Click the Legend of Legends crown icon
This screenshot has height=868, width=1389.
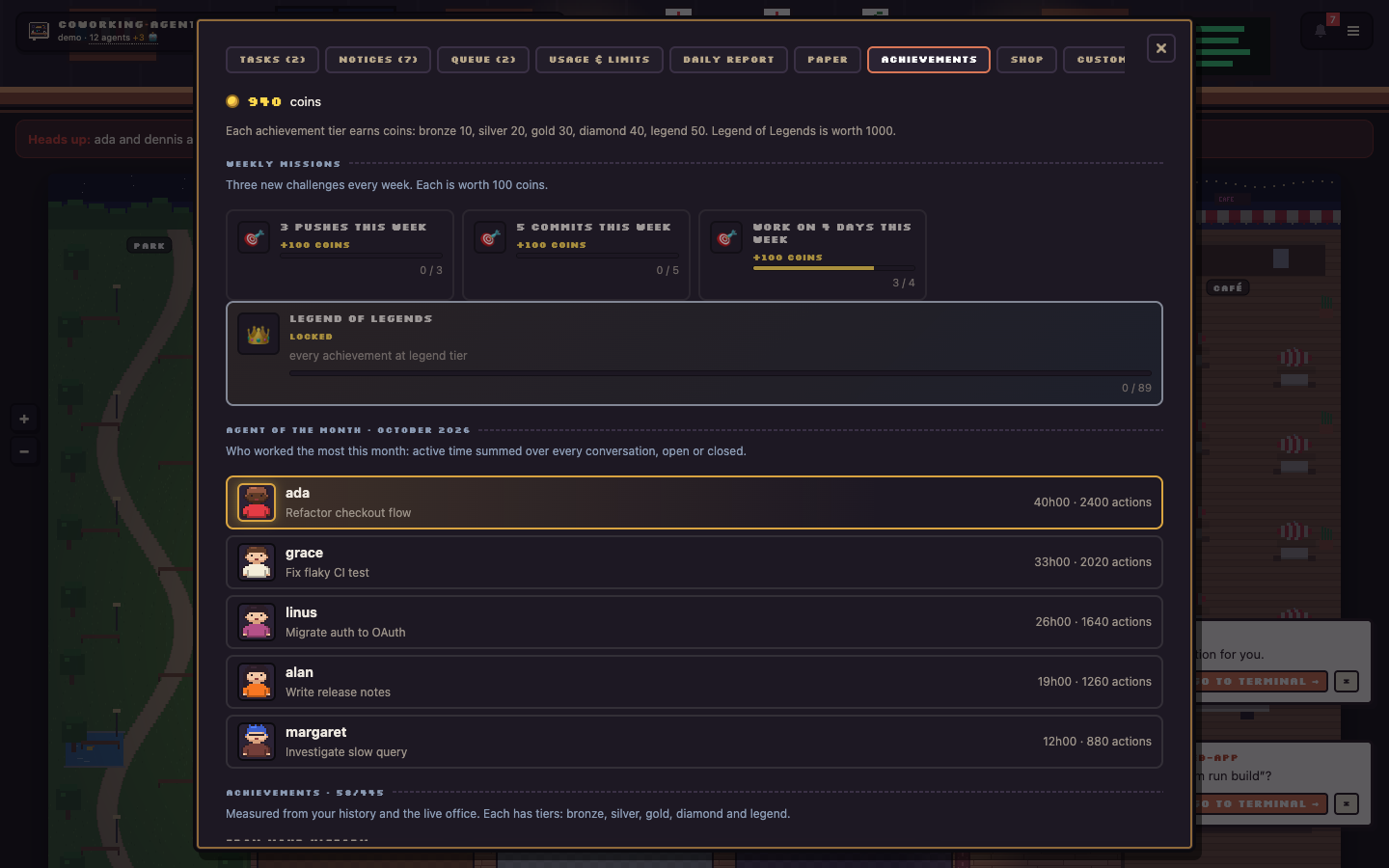tap(259, 334)
